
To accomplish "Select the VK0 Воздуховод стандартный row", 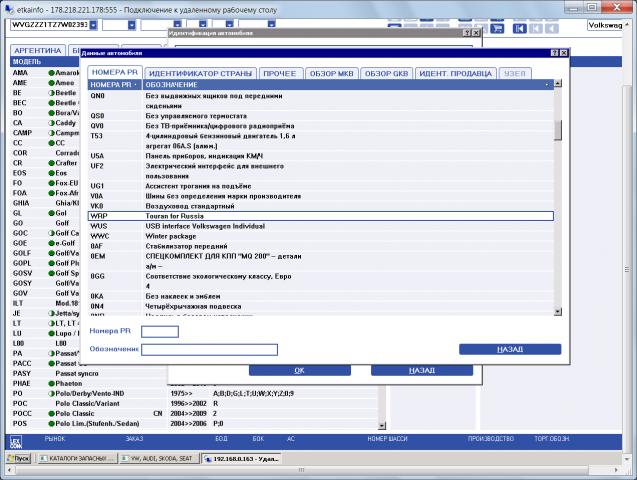I will click(x=321, y=206).
